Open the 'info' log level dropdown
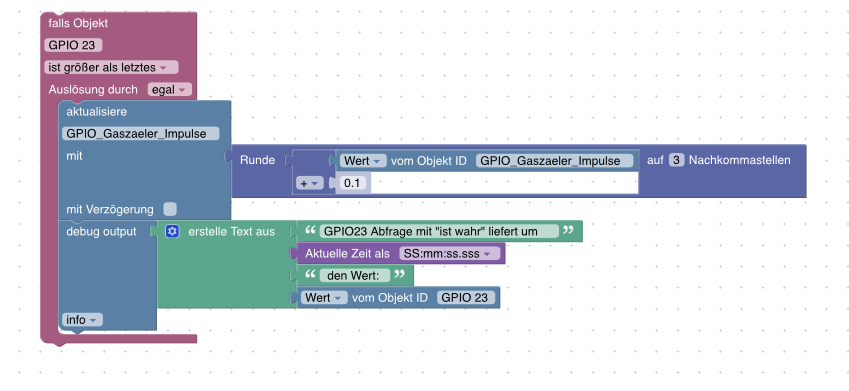849x391 pixels. click(82, 320)
